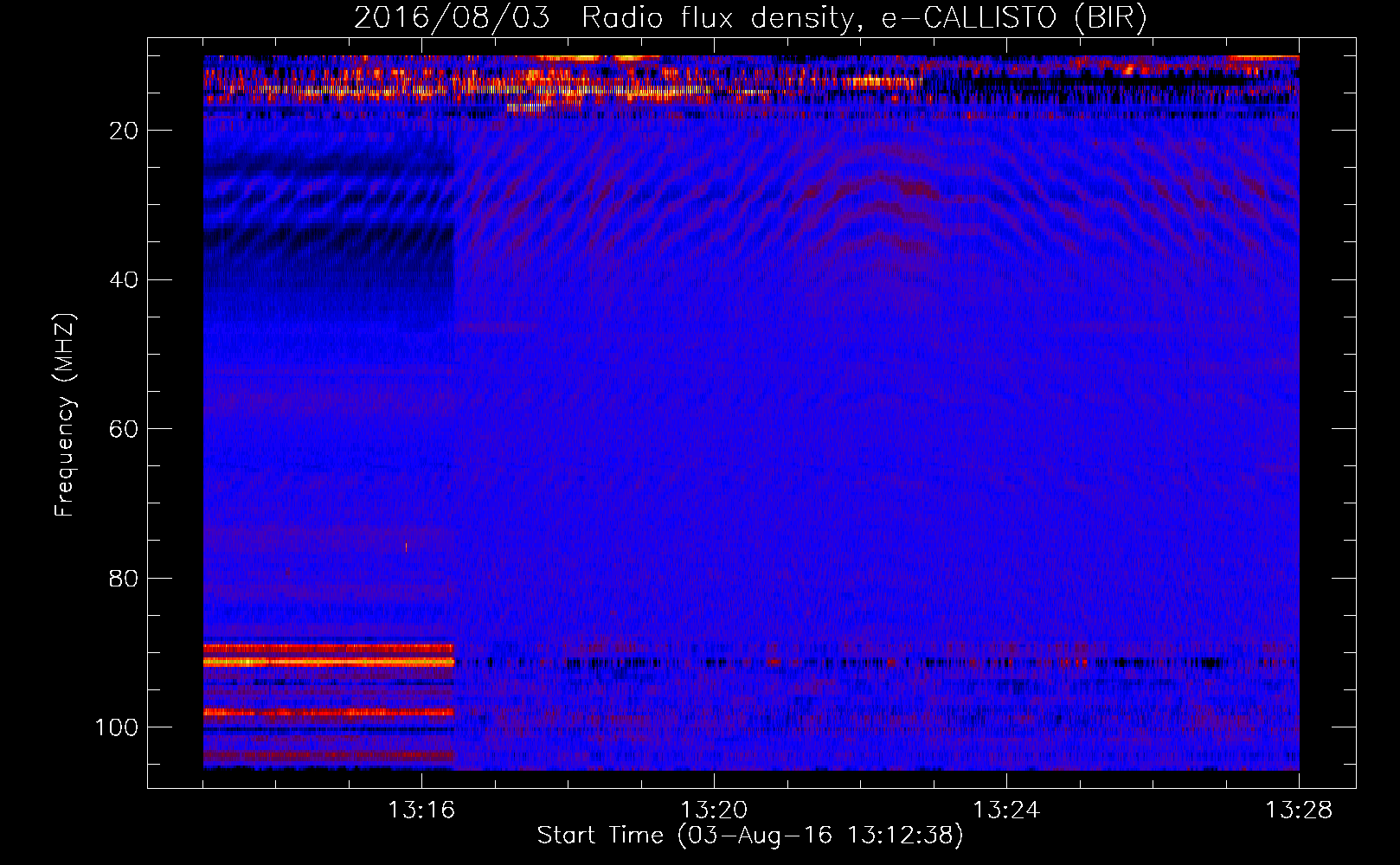Screen dimensions: 1400x865
Task: Click the plot title '2016/08/03 Radio flux density'
Action: pyautogui.click(x=750, y=18)
